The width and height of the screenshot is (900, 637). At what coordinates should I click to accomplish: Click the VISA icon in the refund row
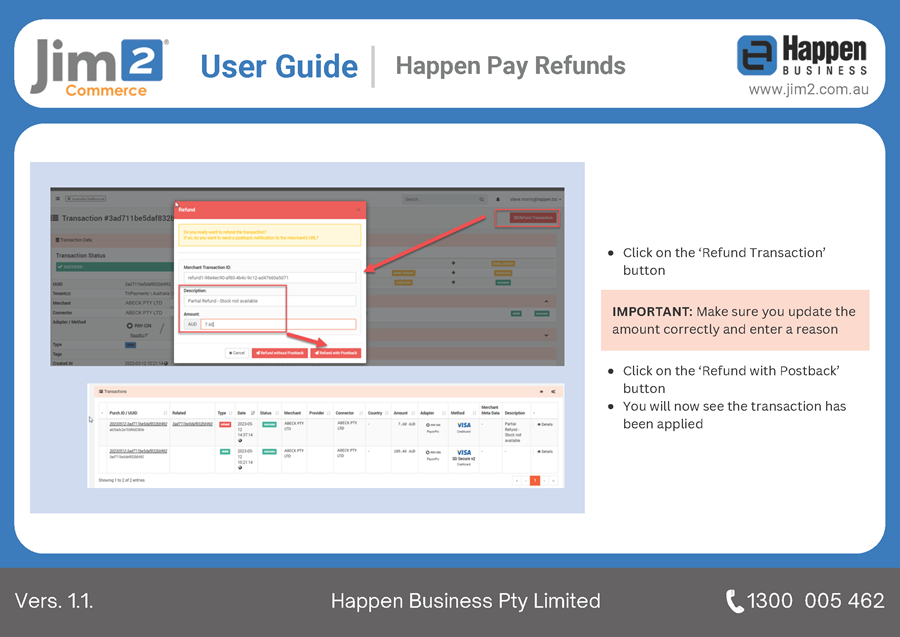[x=464, y=425]
